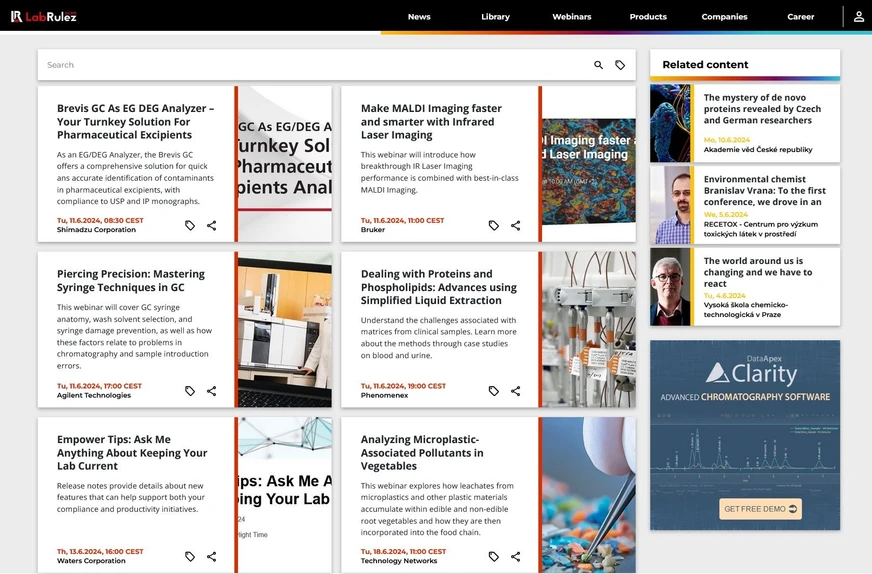Viewport: 872px width, 574px height.
Task: Open 'The world around us is changing' article
Action: click(x=757, y=272)
